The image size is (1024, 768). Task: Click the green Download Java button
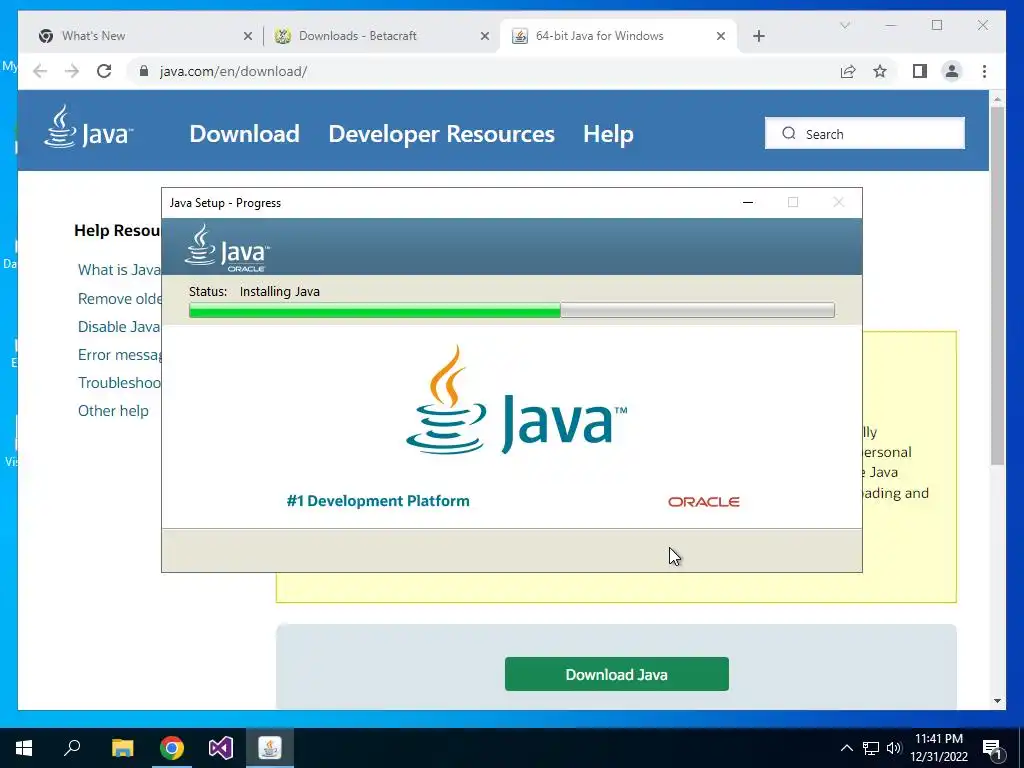pyautogui.click(x=616, y=674)
